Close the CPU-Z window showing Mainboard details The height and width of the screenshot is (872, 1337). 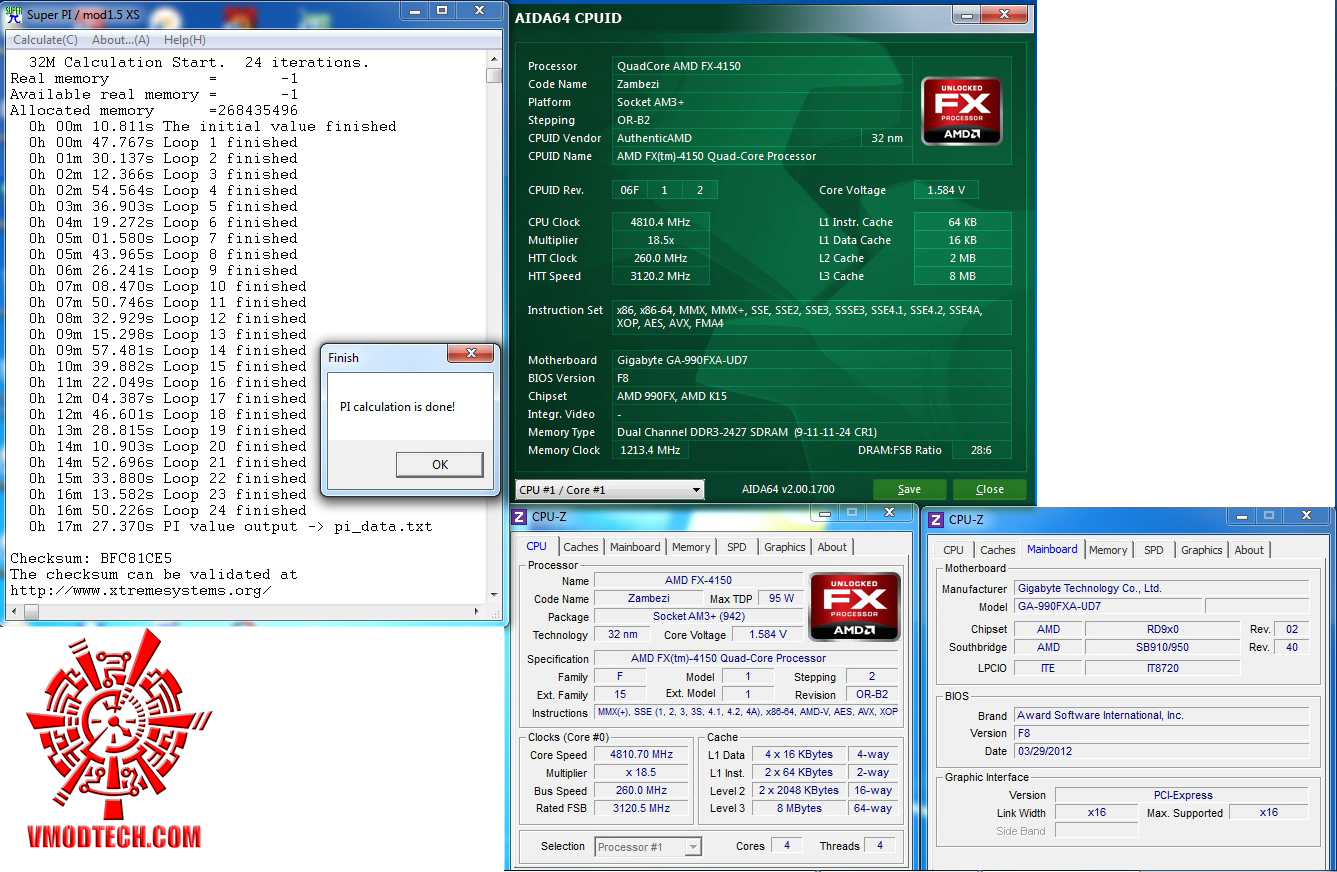point(1306,516)
